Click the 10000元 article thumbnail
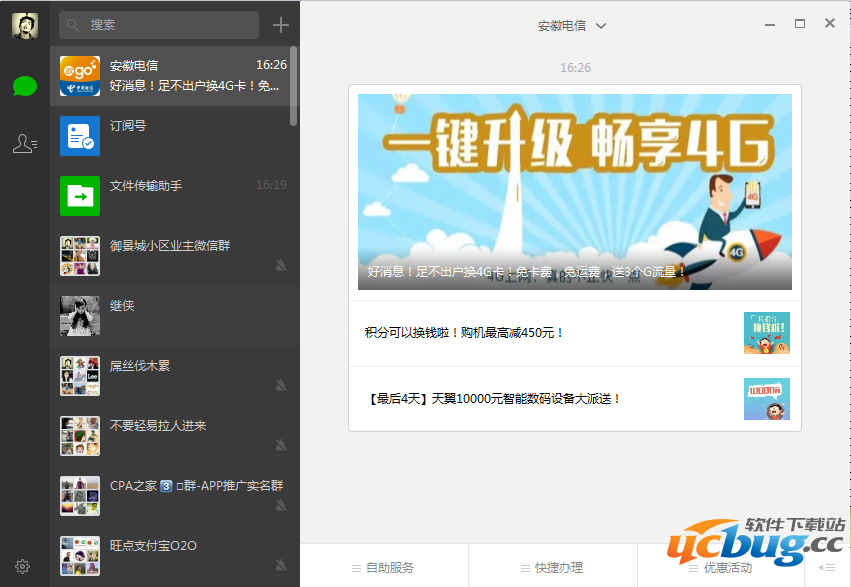 [x=767, y=399]
